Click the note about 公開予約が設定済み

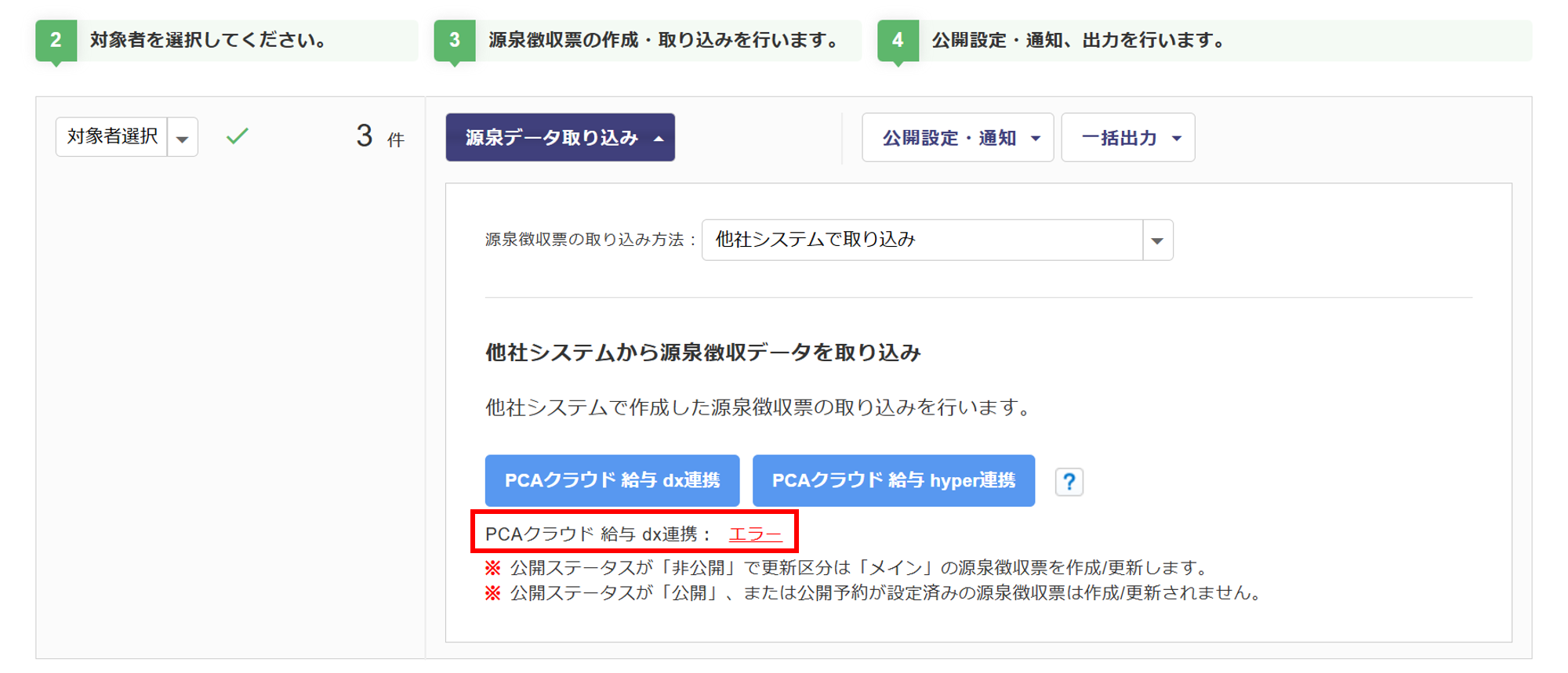[875, 593]
